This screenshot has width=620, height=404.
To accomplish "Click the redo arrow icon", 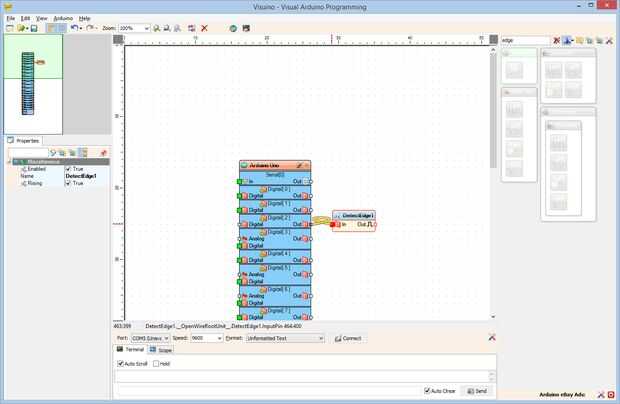I will point(90,28).
